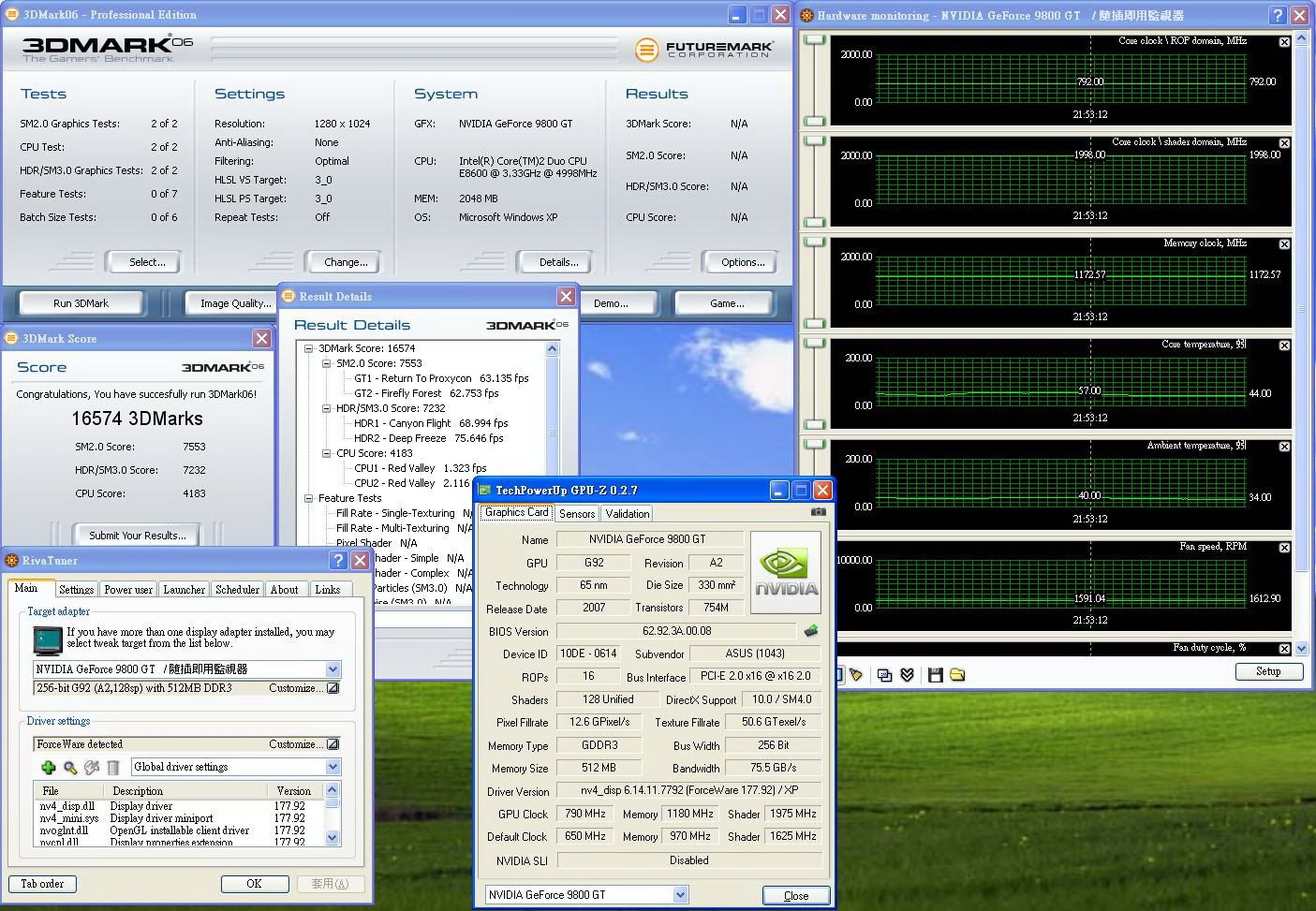
Task: Click the yellow folder open icon in Hardware monitoring
Action: tap(957, 675)
